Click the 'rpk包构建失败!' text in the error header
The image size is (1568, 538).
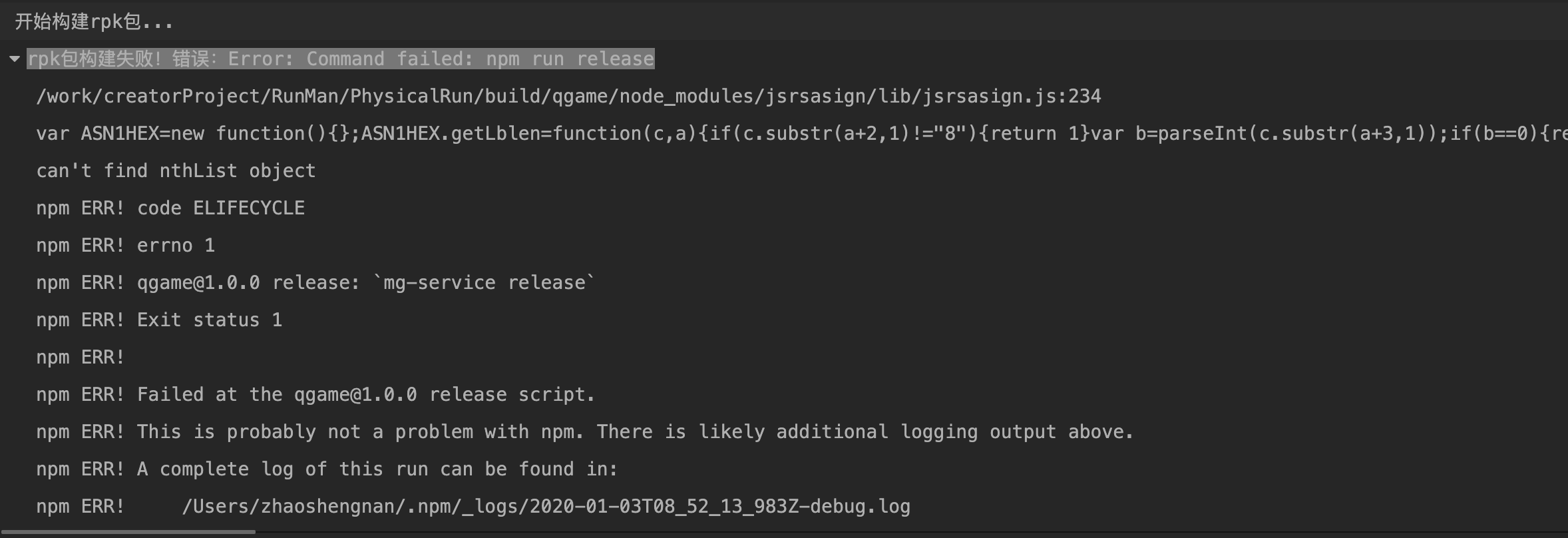pyautogui.click(x=95, y=59)
